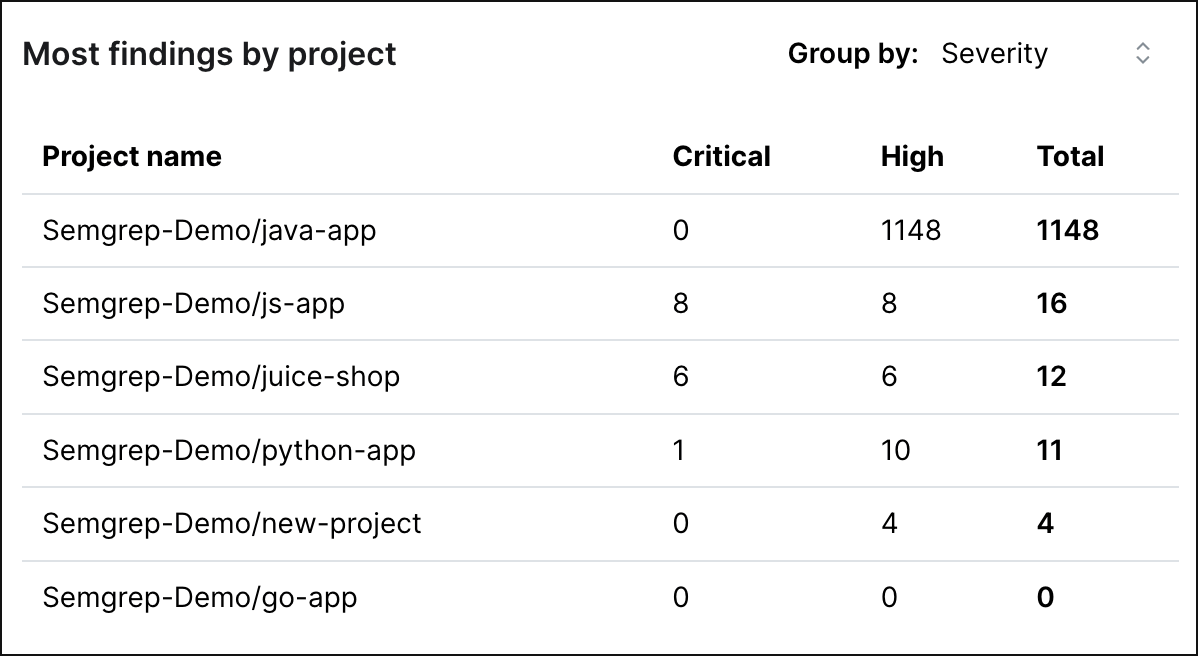Sort by the Total column header
This screenshot has height=656, width=1198.
click(1069, 156)
